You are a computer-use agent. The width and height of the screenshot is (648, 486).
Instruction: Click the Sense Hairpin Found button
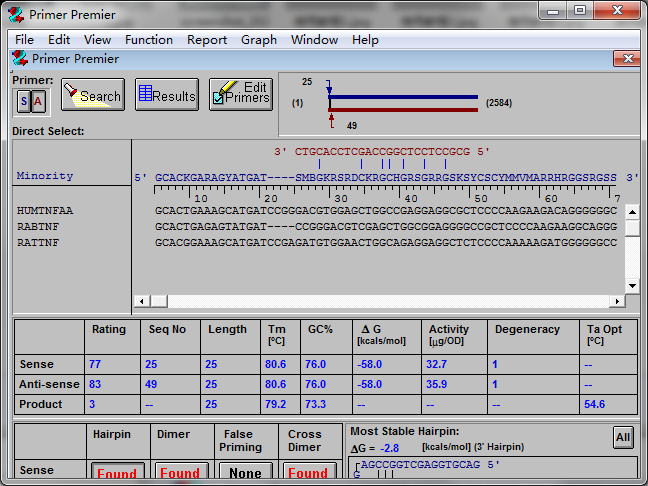tap(117, 473)
